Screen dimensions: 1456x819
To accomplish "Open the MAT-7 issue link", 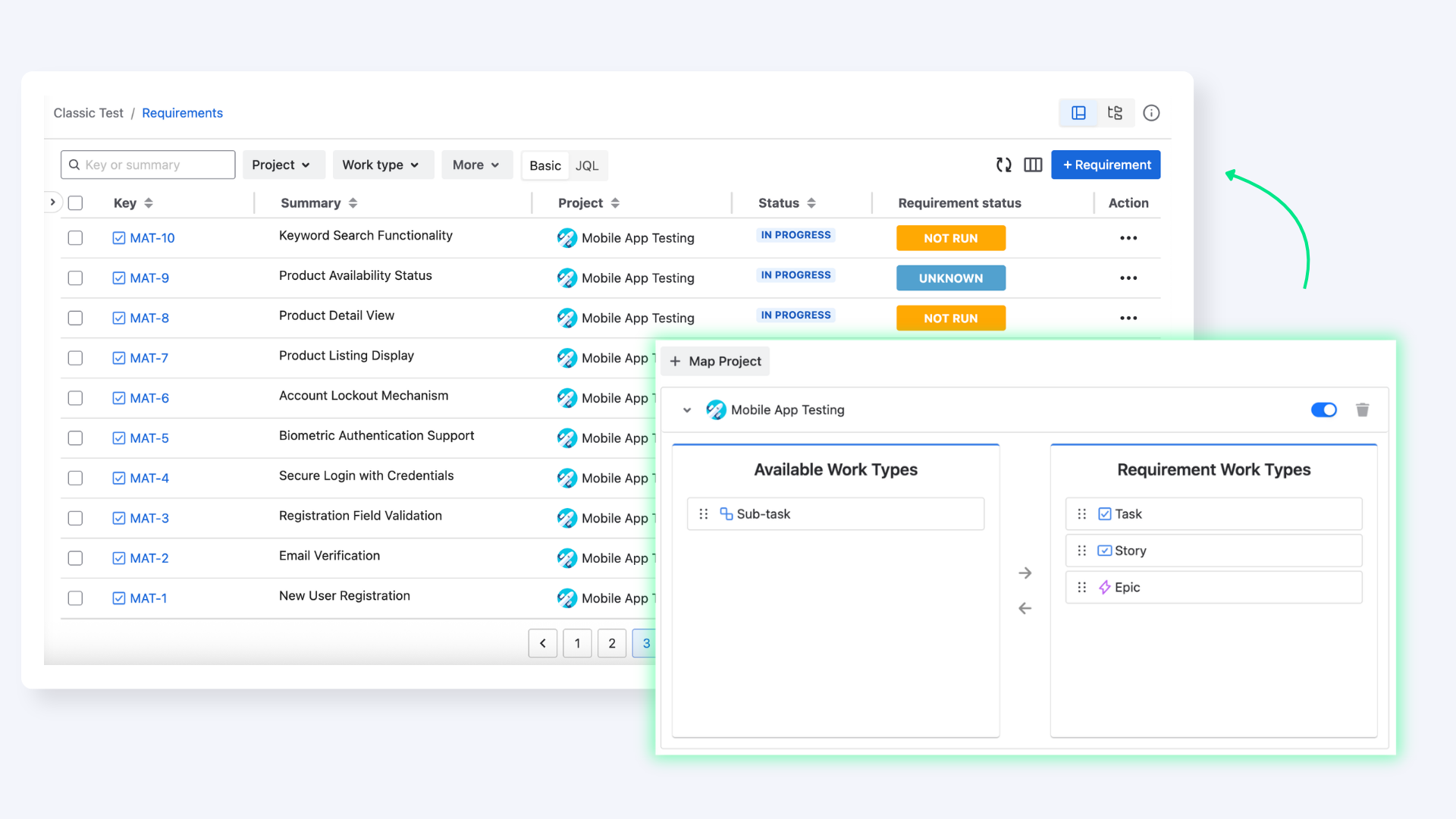I will click(x=149, y=358).
